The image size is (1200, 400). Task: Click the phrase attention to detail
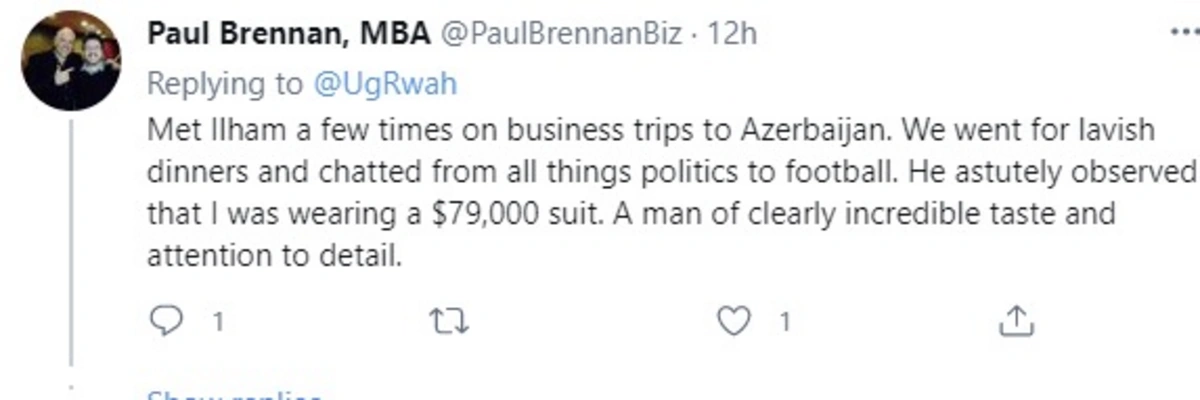274,257
